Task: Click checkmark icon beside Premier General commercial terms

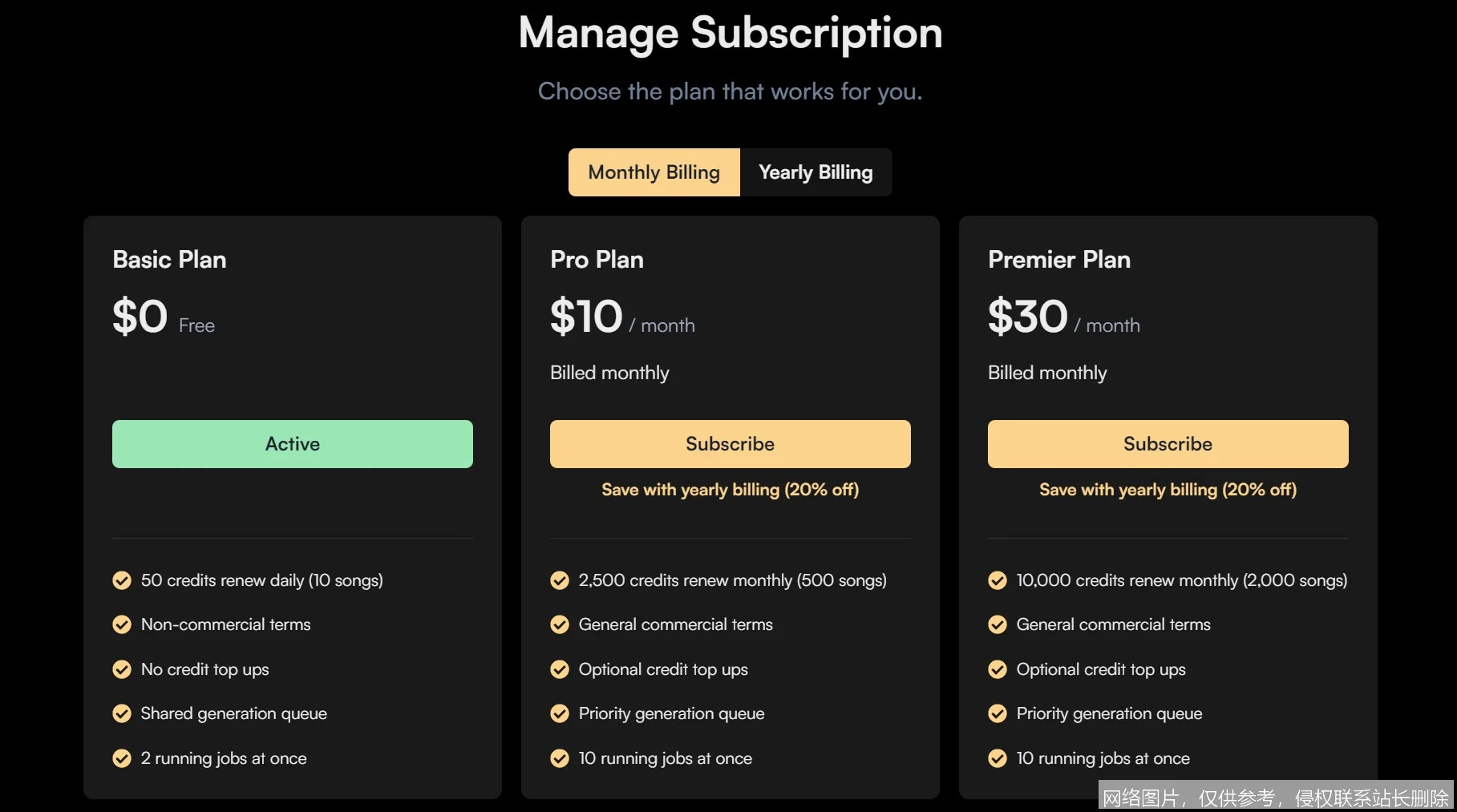Action: point(998,624)
